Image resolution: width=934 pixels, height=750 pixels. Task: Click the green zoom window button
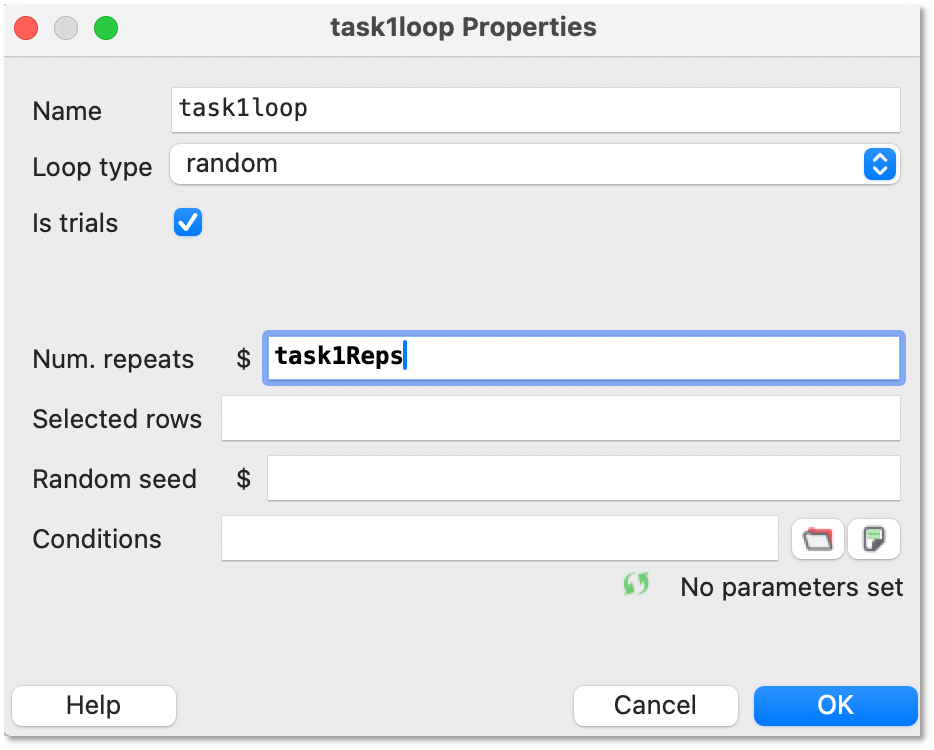coord(106,28)
